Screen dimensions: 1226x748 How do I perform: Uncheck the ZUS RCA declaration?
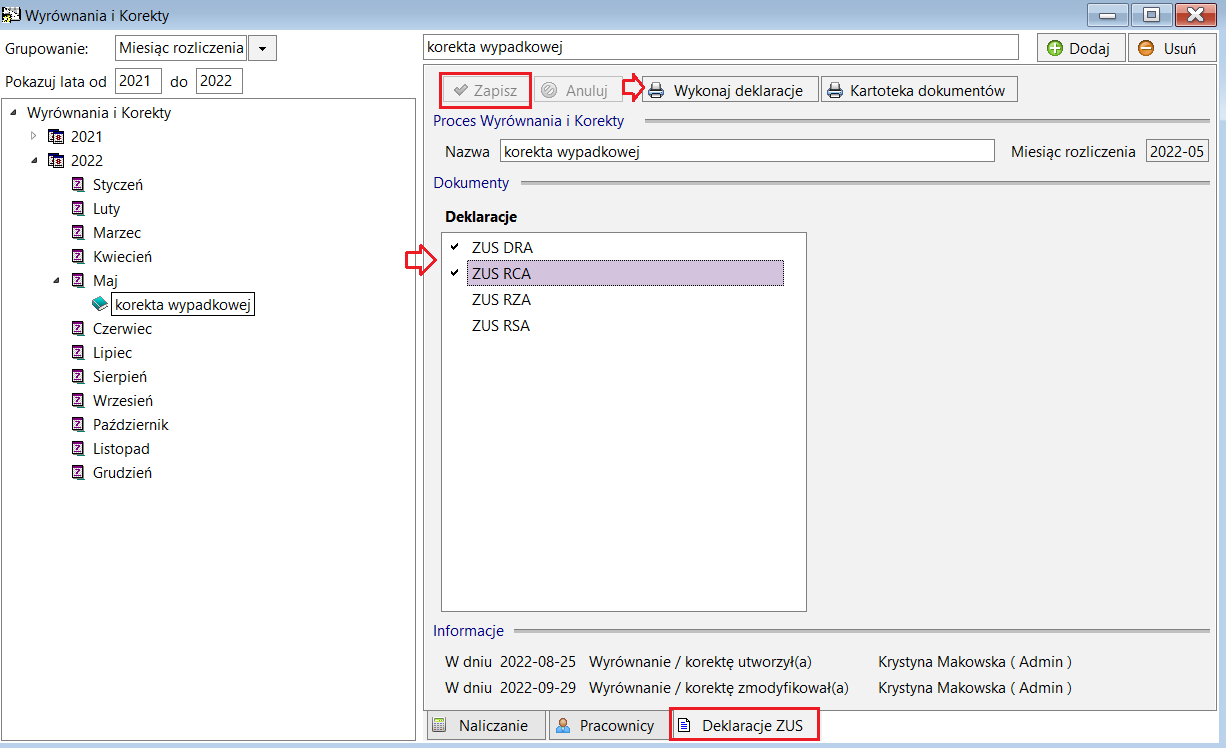[x=455, y=273]
